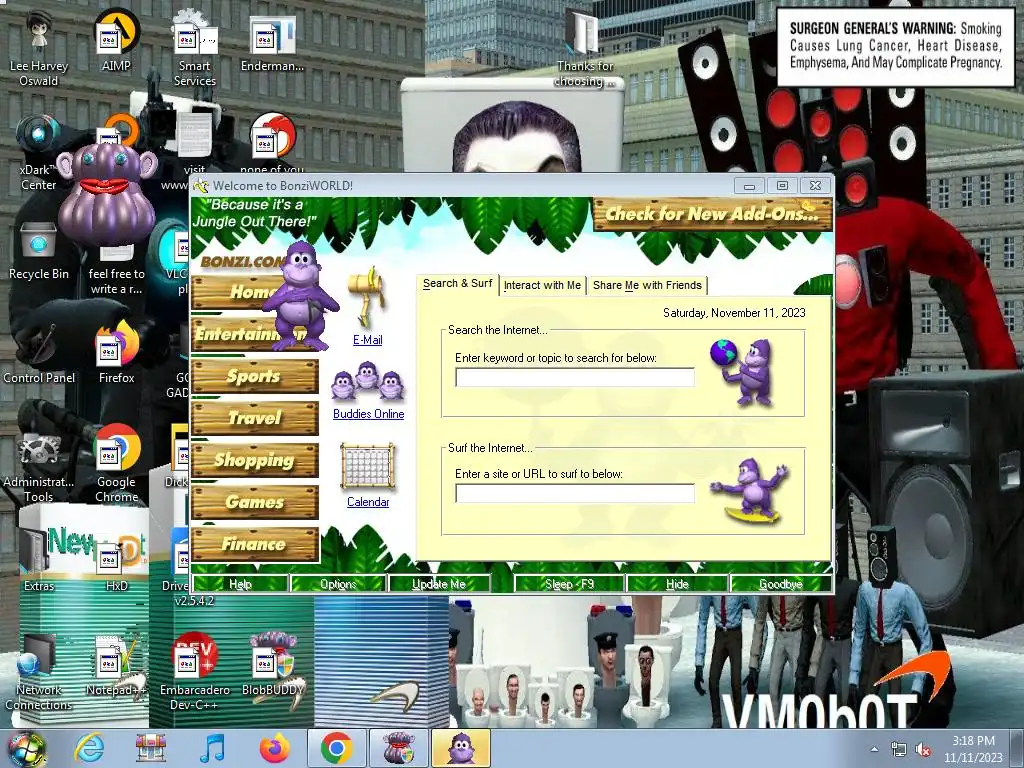This screenshot has width=1024, height=768.
Task: Open the blob buddy taskbar button
Action: click(x=398, y=748)
